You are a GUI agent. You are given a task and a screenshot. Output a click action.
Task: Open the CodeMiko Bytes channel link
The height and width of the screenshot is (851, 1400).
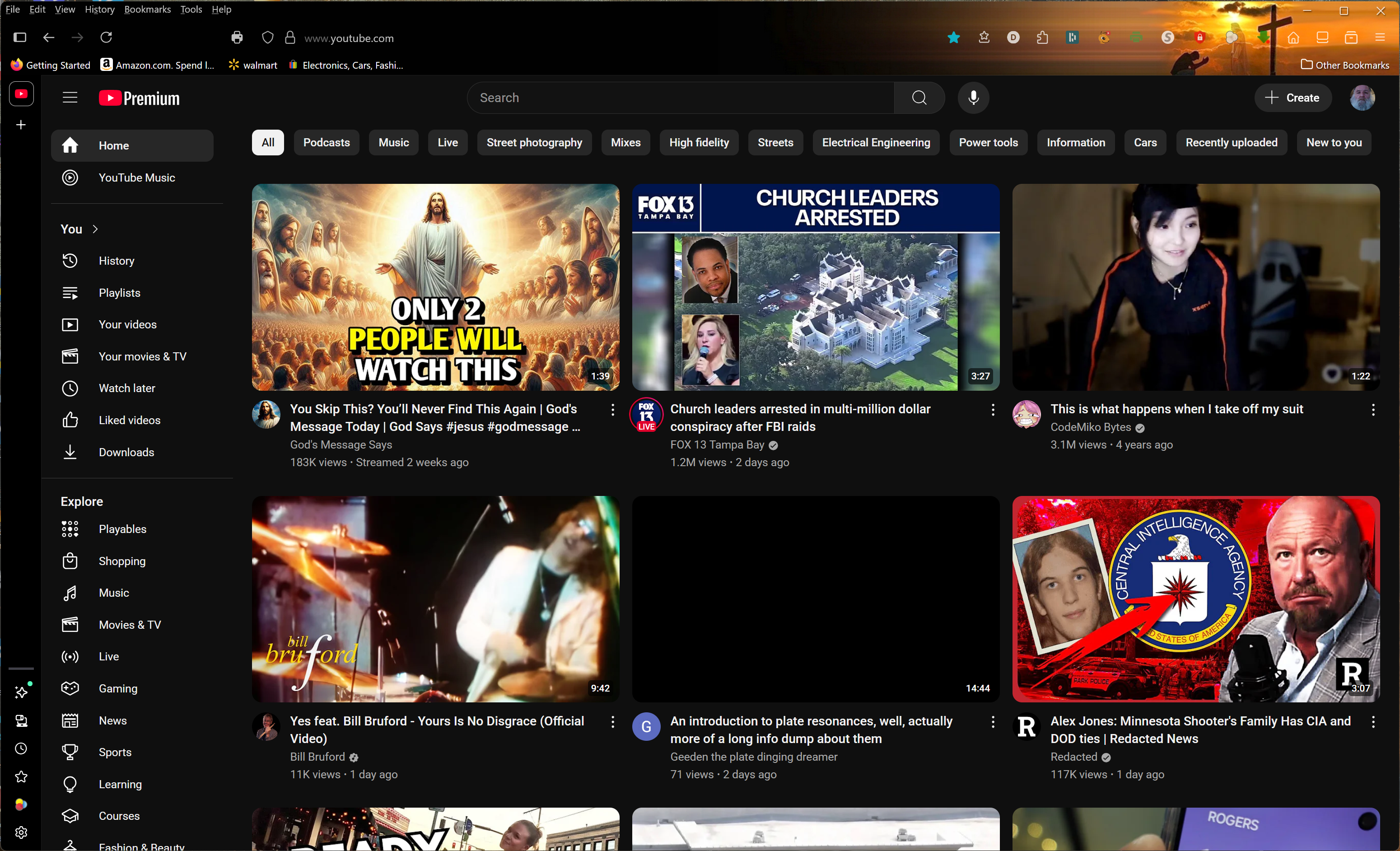point(1090,427)
